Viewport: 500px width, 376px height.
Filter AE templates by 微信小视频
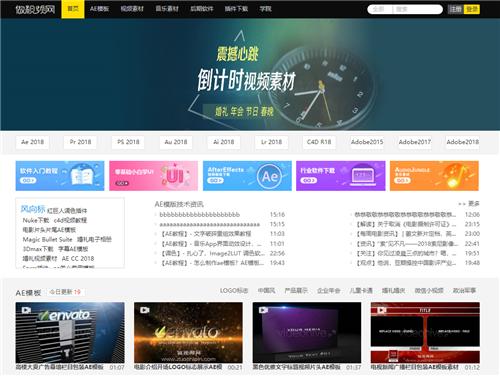(429, 291)
